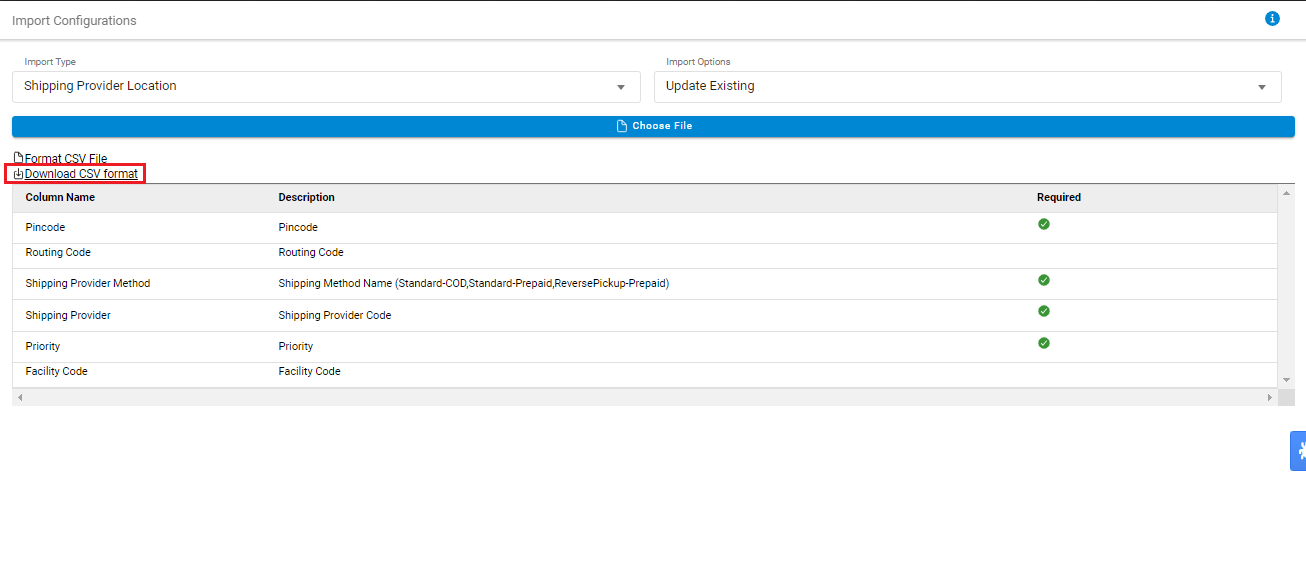This screenshot has height=573, width=1306.
Task: Click the table's scroll up arrow
Action: 1286,192
